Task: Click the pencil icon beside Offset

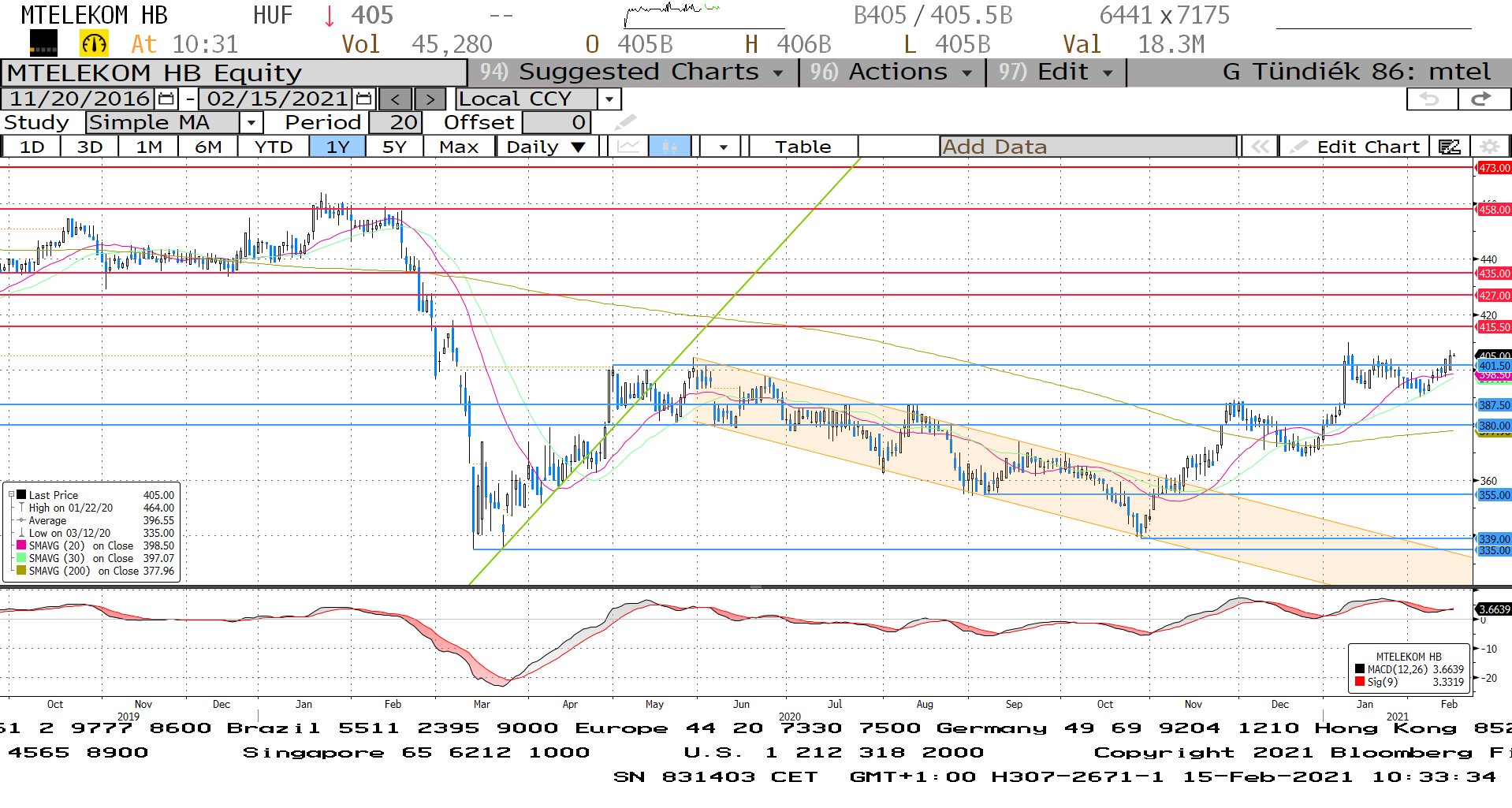Action: pos(624,122)
